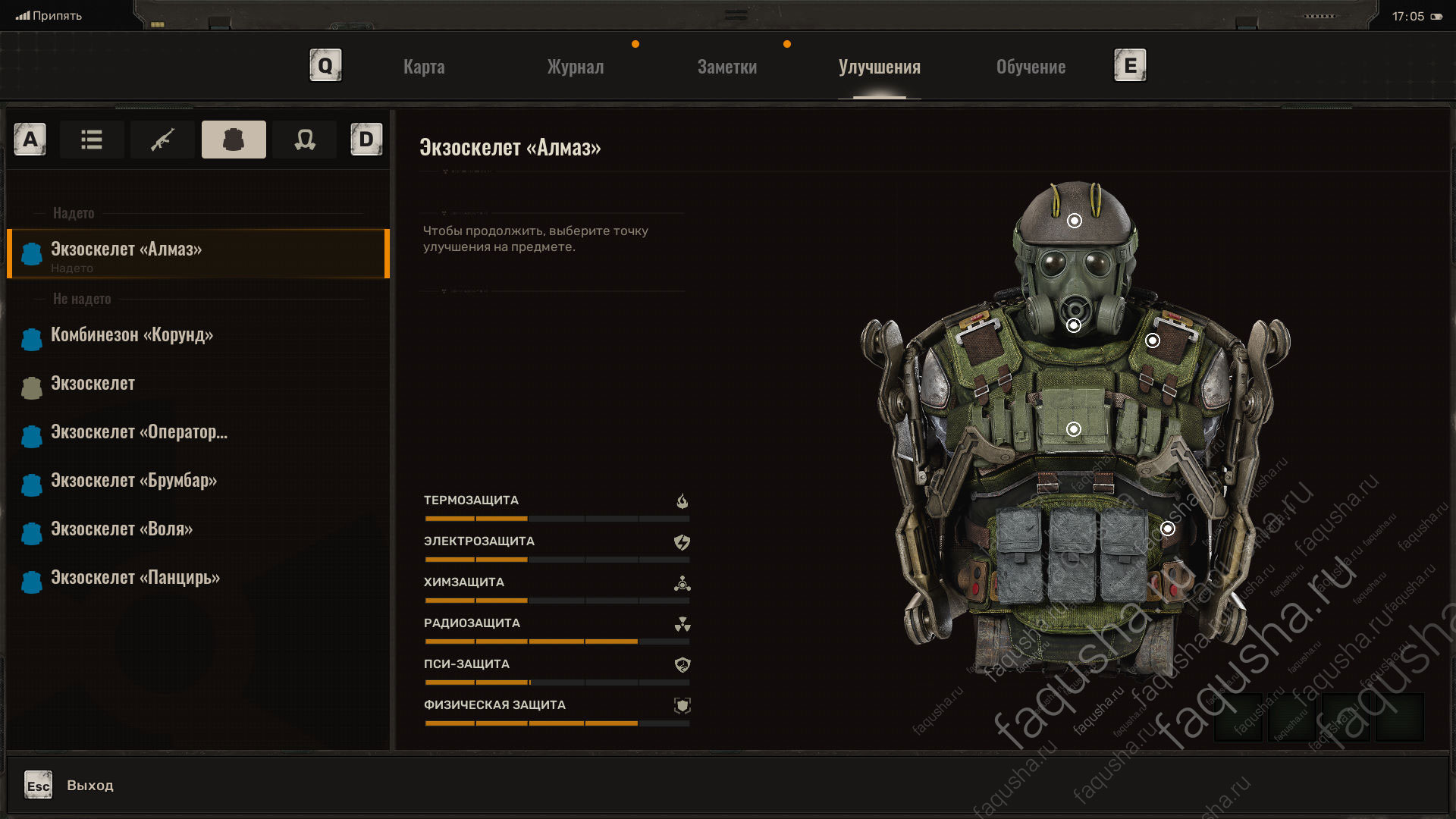Click the Химзащита biohazard icon
Viewport: 1456px width, 819px height.
[x=682, y=583]
